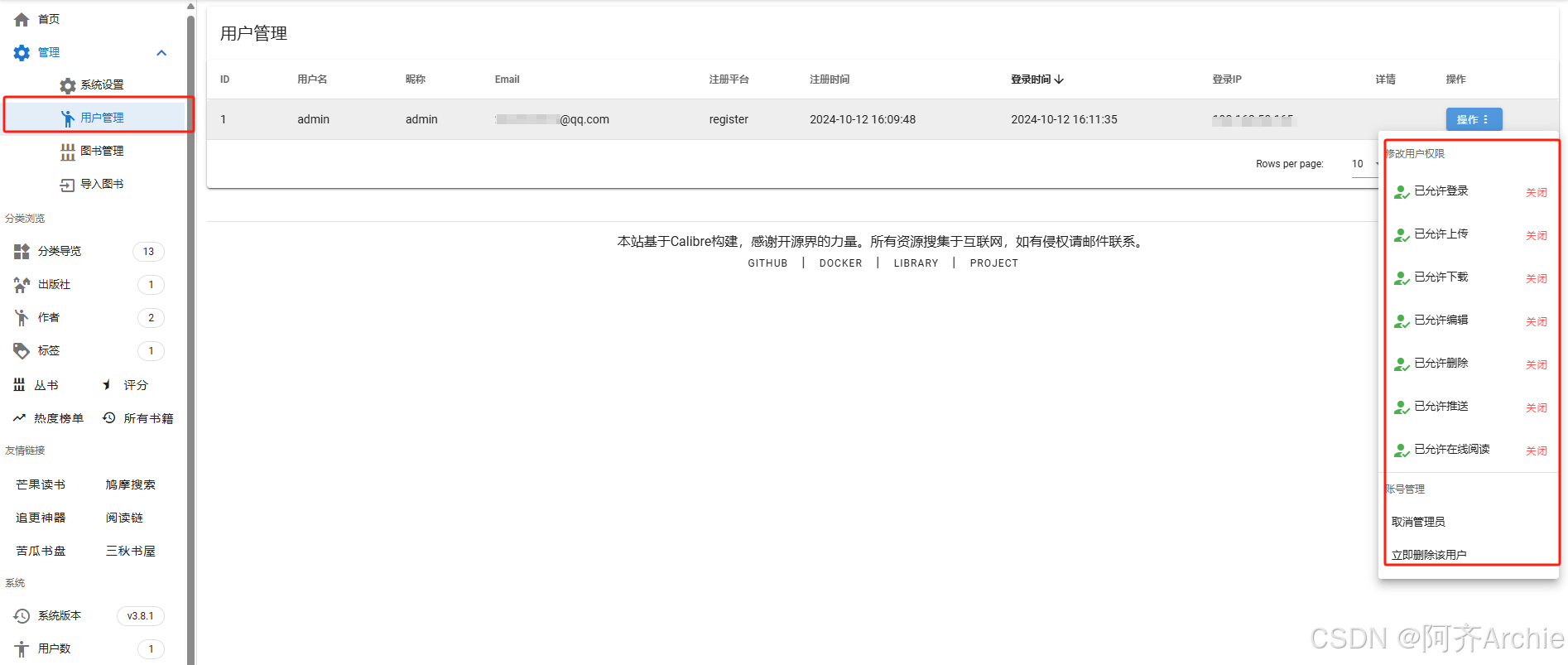Go to 首页 in the sidebar
The image size is (1568, 665).
(x=49, y=19)
